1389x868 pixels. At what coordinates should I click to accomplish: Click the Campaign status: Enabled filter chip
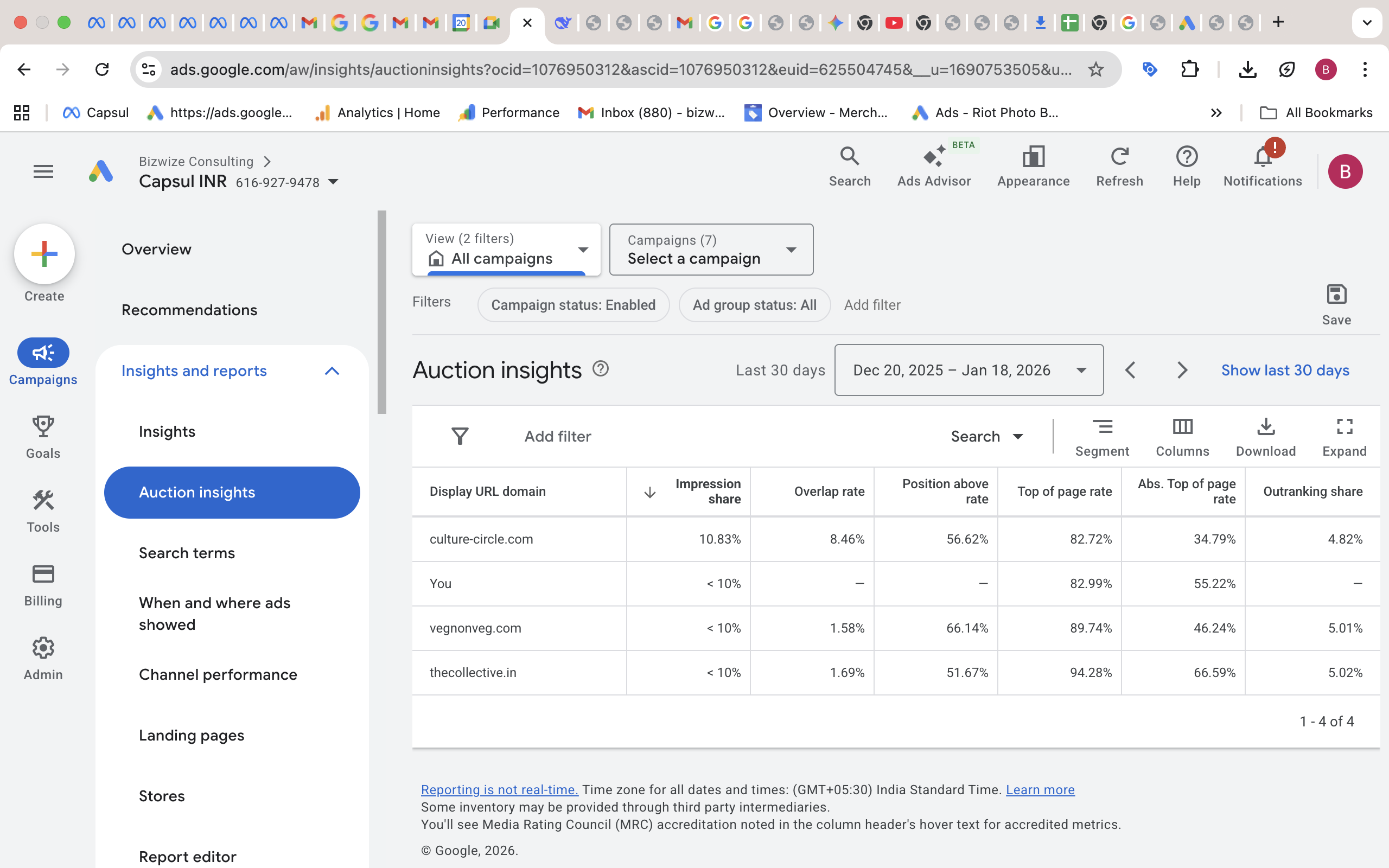point(573,305)
